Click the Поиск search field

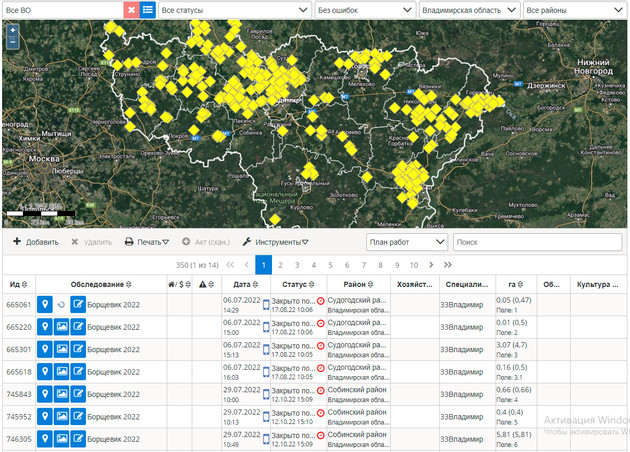[536, 242]
